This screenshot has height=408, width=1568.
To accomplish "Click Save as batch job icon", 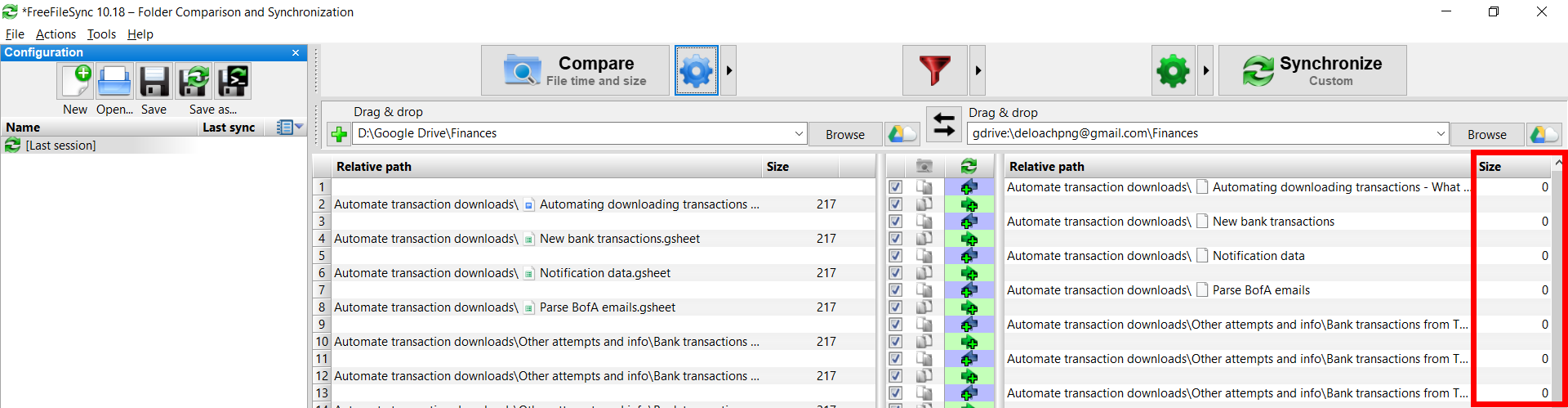I will tap(233, 82).
